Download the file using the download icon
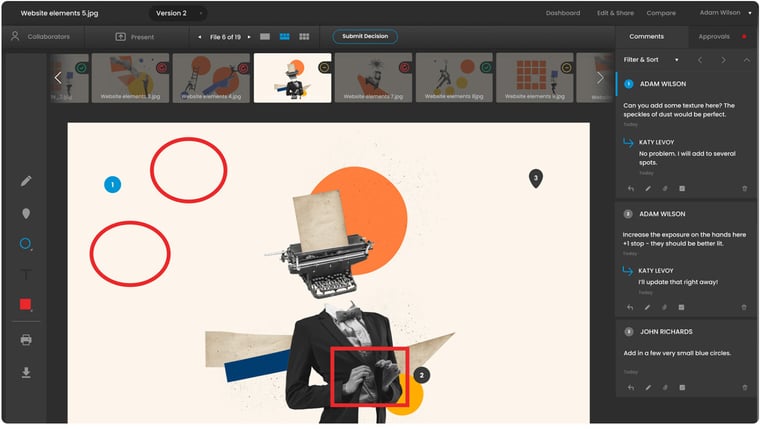 (26, 372)
